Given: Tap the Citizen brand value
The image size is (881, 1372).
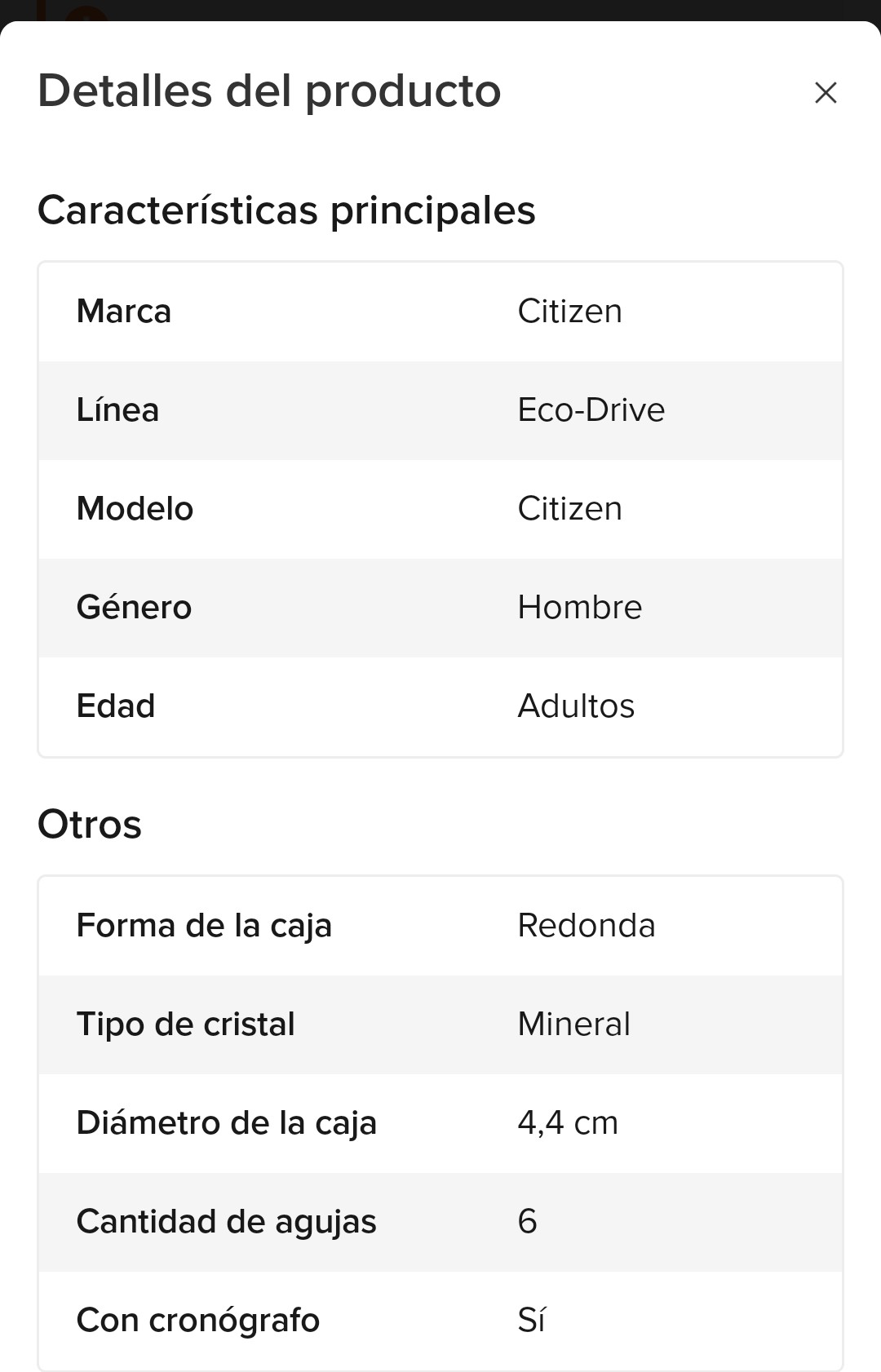Looking at the screenshot, I should click(569, 312).
